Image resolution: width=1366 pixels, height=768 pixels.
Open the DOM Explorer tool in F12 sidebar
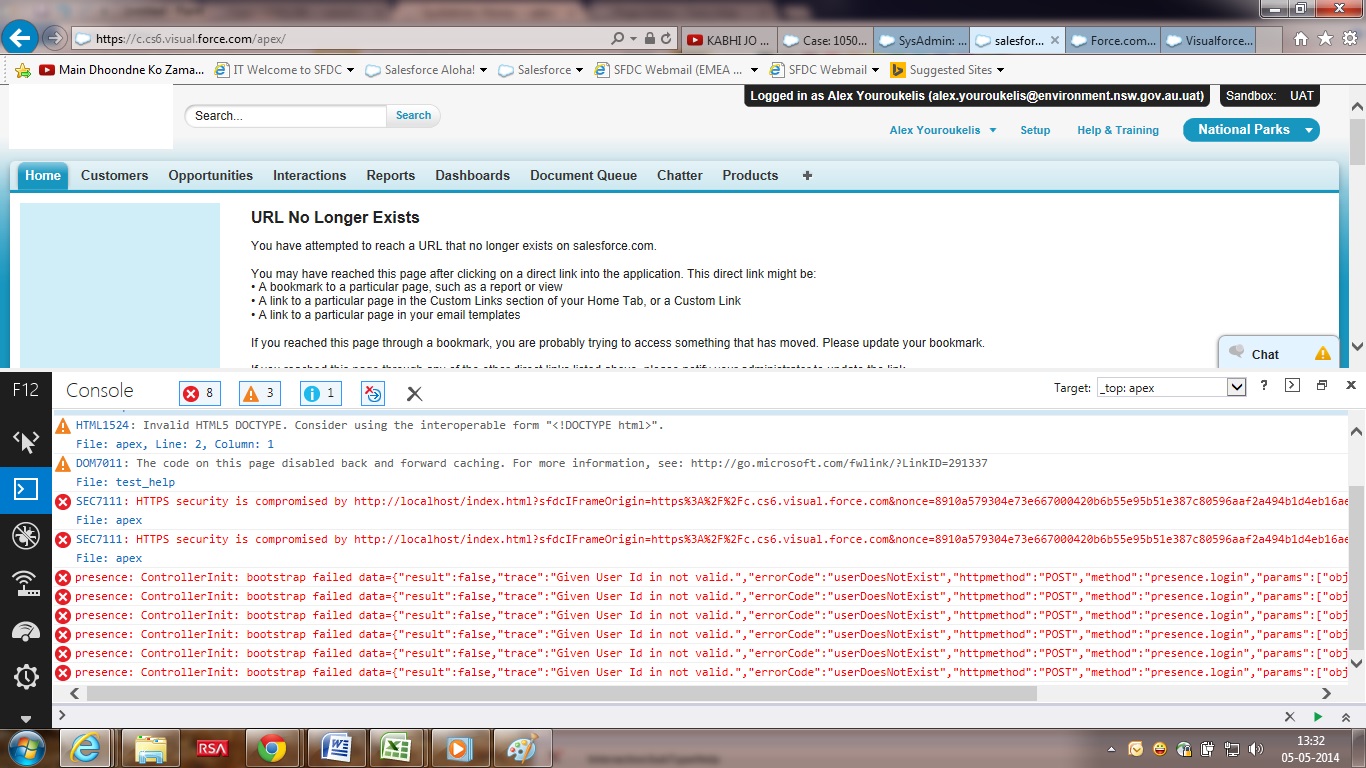(25, 441)
